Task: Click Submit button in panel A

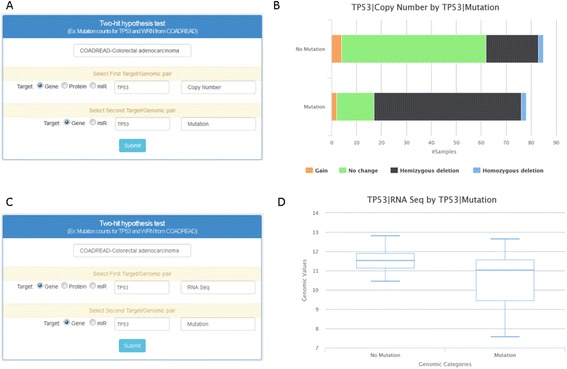Action: pyautogui.click(x=132, y=145)
